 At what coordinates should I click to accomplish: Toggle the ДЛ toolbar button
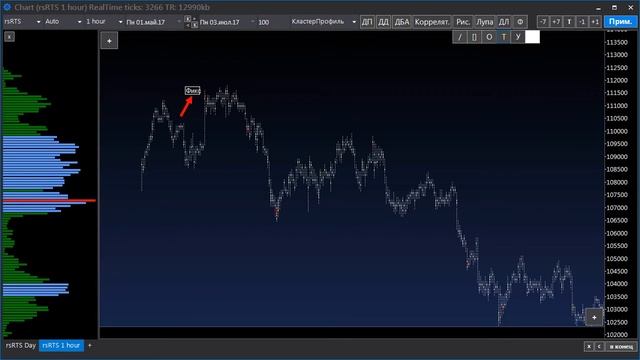[504, 22]
